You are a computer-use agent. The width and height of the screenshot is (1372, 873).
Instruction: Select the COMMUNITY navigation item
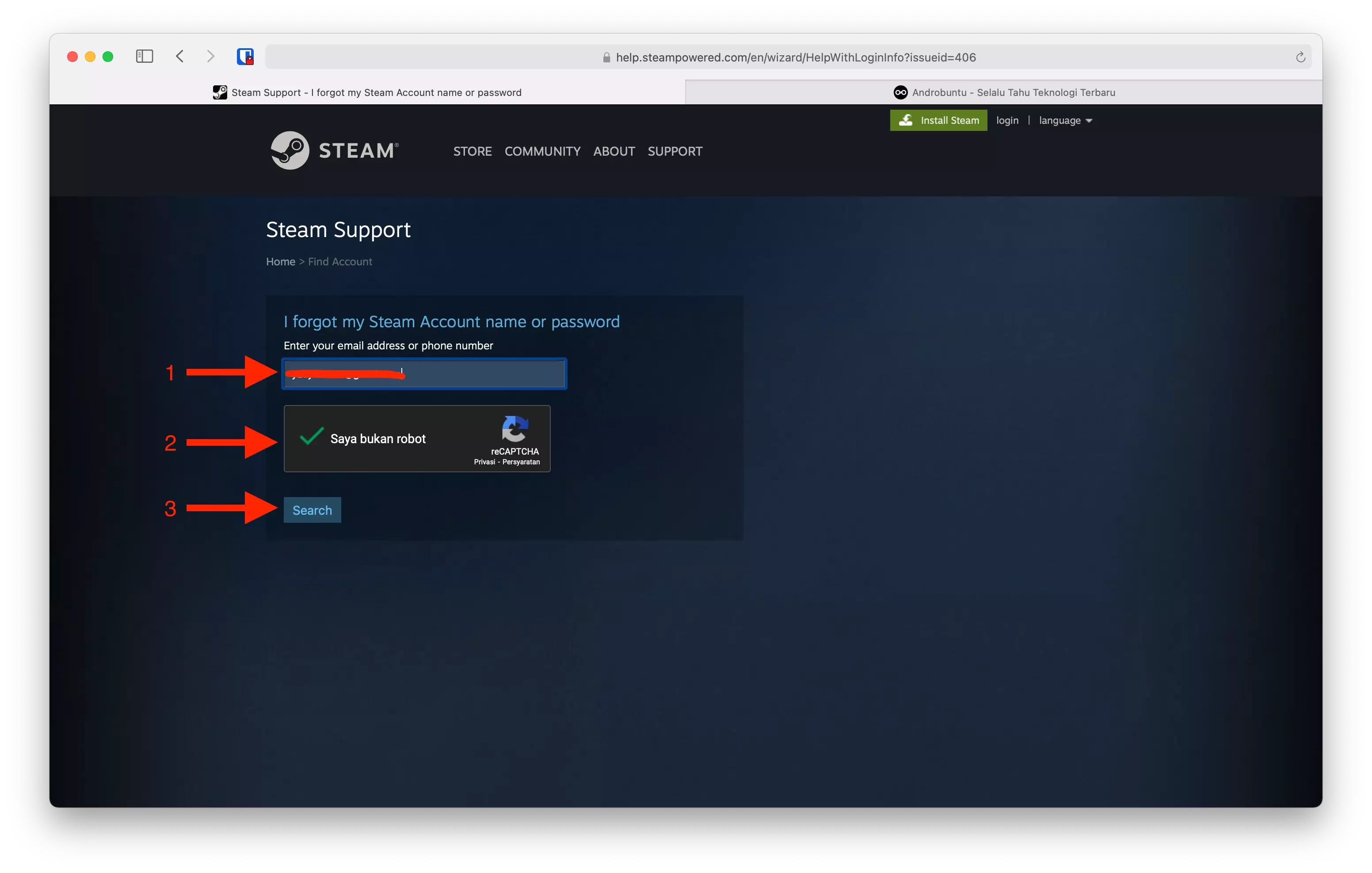tap(542, 151)
